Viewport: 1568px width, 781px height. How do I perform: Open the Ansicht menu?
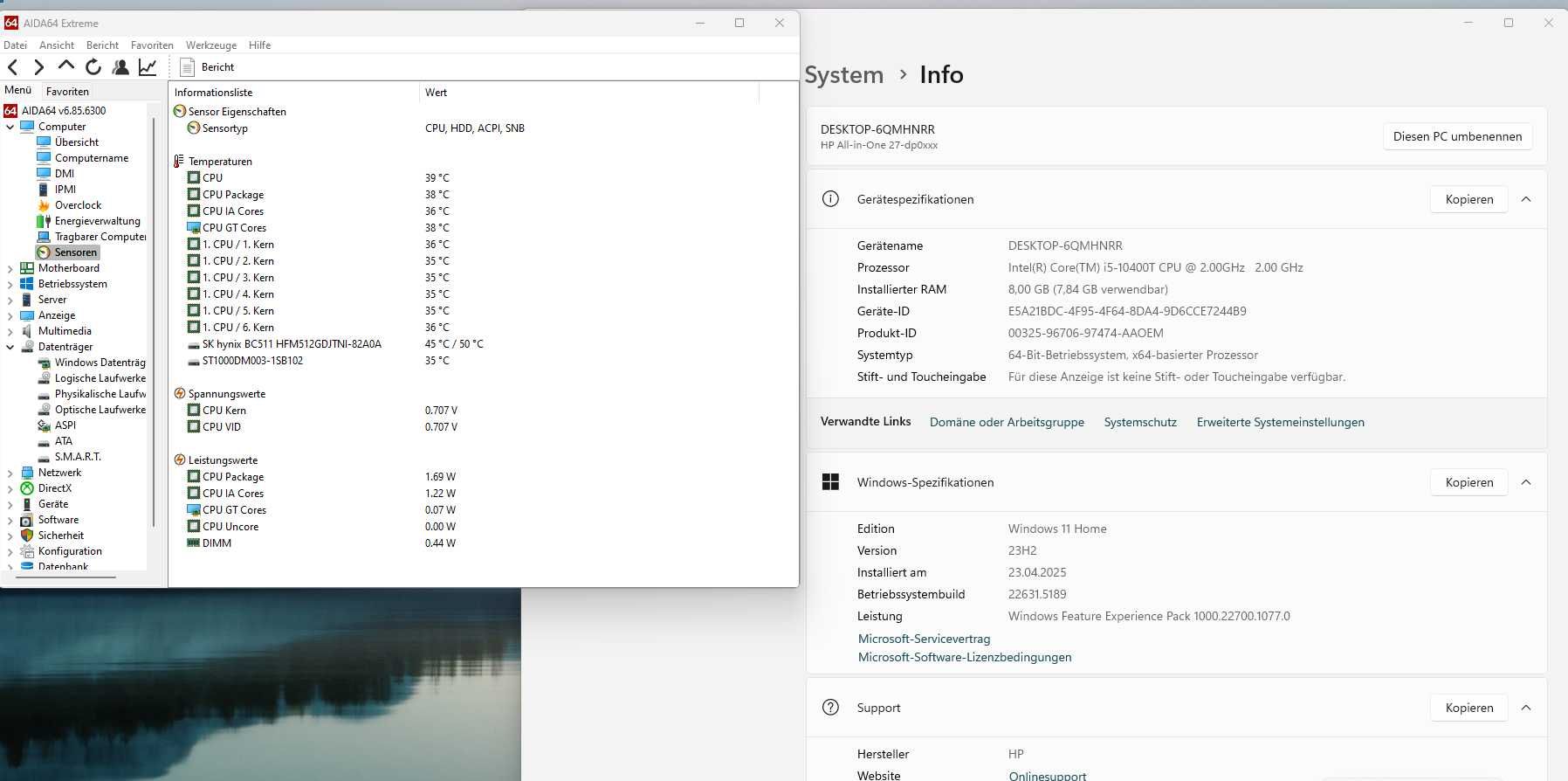(57, 45)
